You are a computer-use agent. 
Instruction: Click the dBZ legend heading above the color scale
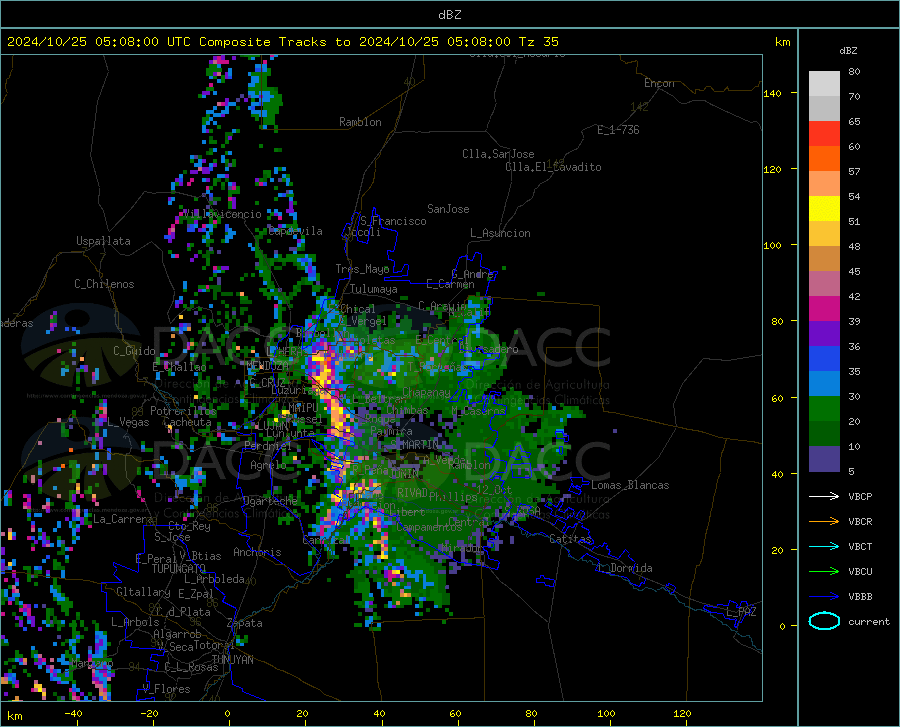pos(848,50)
